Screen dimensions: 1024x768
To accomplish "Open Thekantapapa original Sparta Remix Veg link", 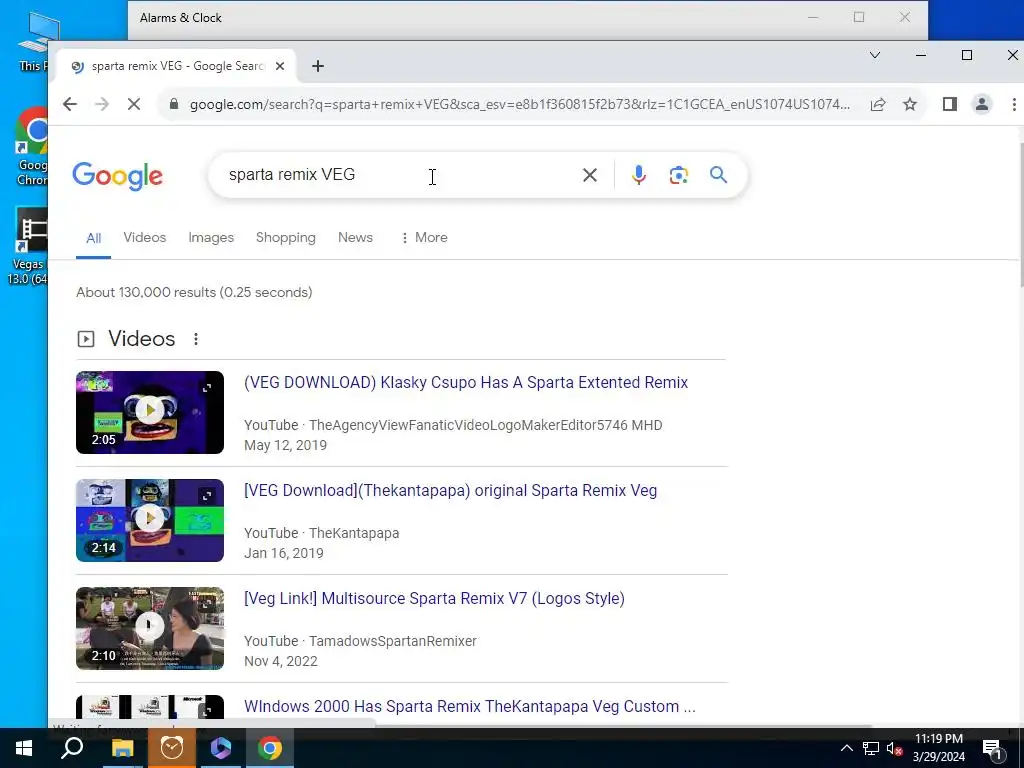I will pyautogui.click(x=451, y=490).
